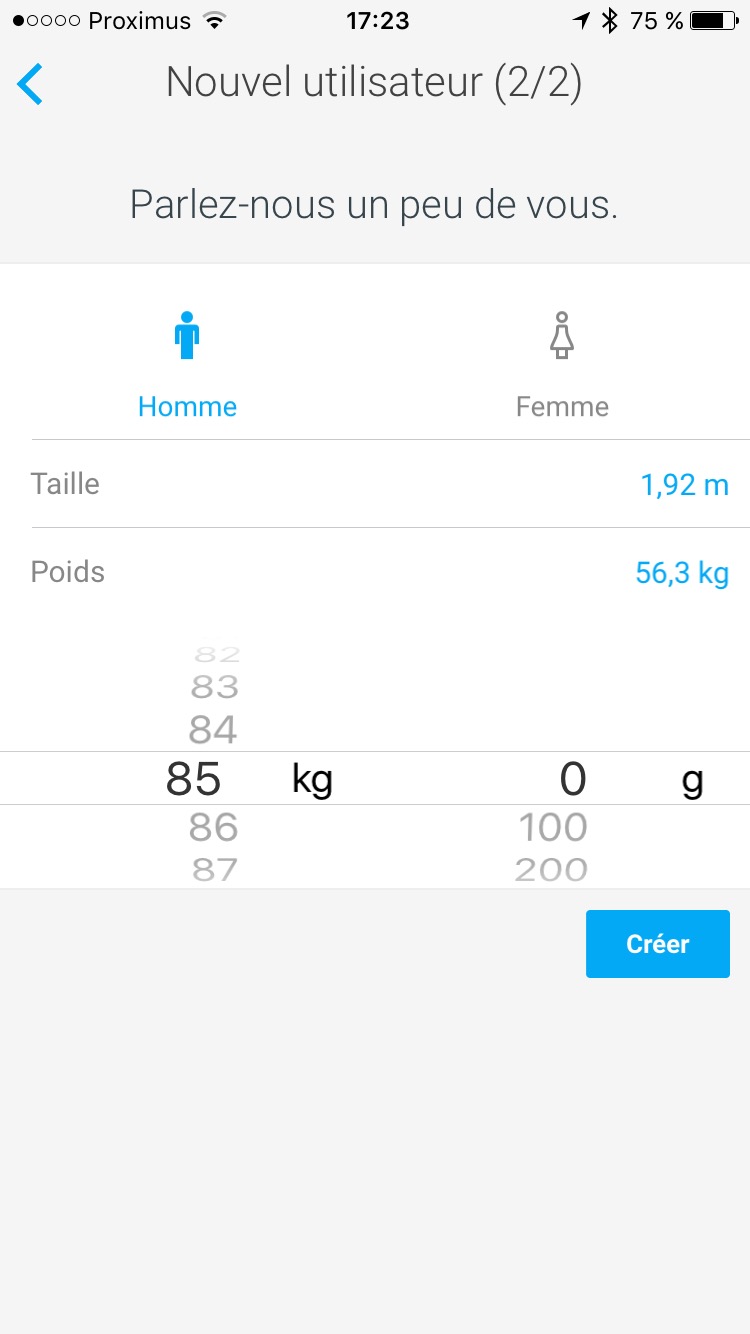750x1334 pixels.
Task: Tap the Taille row label
Action: click(65, 484)
